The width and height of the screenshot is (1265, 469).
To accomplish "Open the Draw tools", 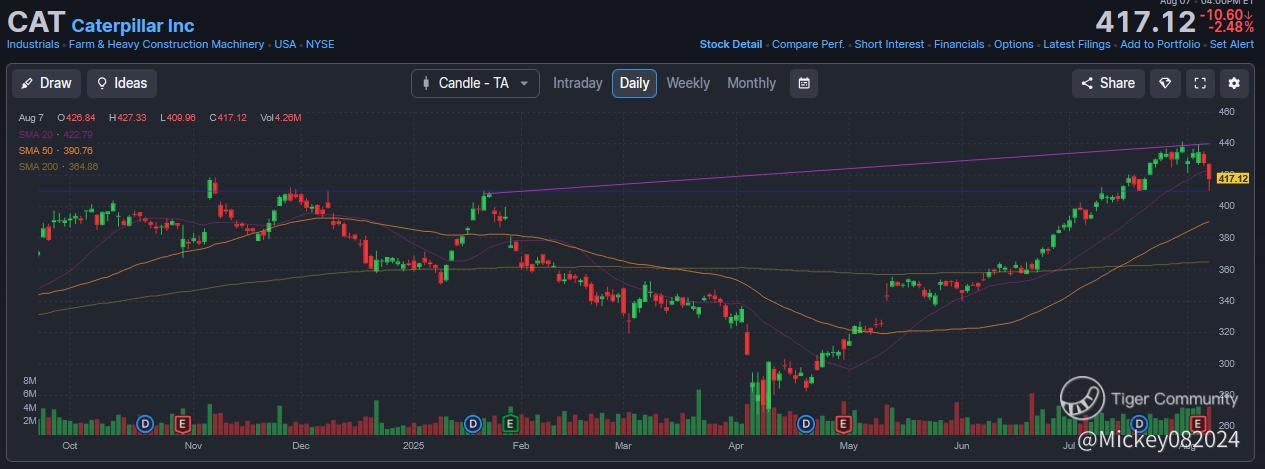I will (x=47, y=83).
